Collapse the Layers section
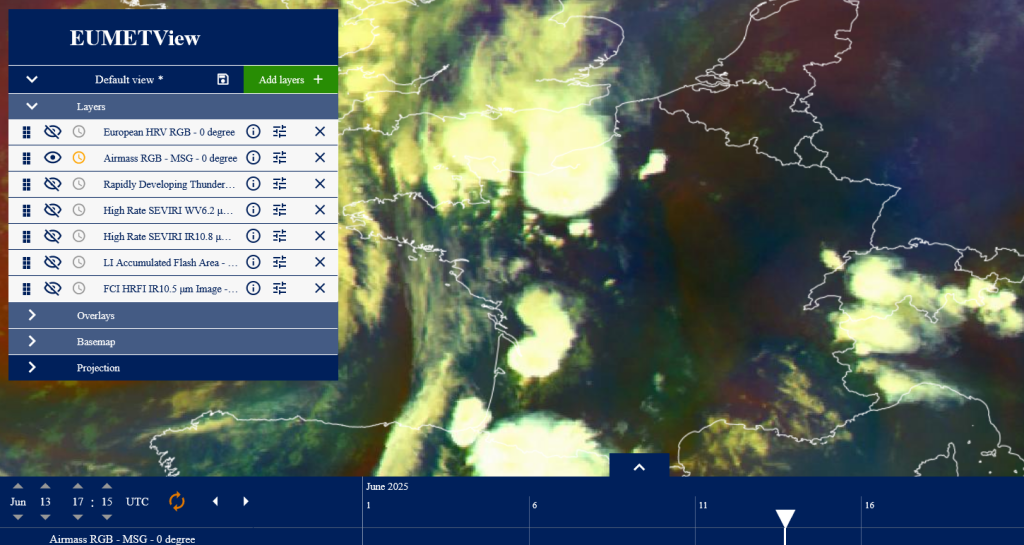 point(31,106)
